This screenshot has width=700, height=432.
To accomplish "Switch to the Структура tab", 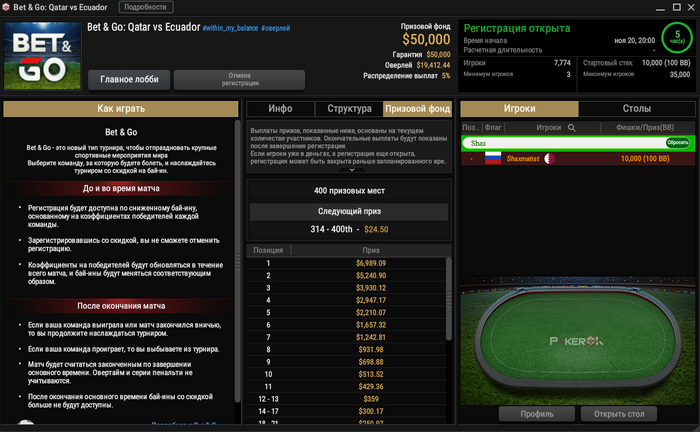I will [349, 108].
